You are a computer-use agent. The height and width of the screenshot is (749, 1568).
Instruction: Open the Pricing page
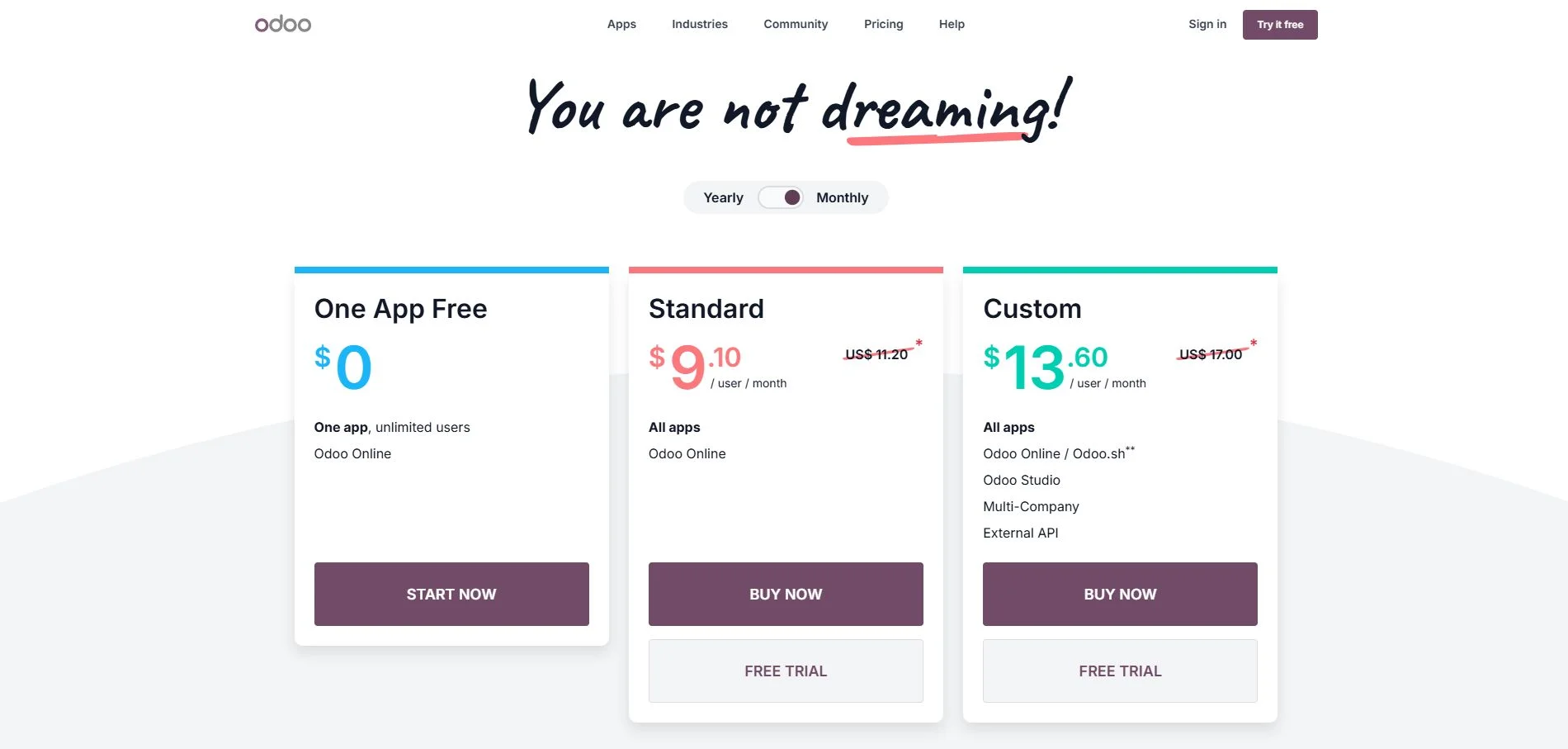[x=883, y=24]
